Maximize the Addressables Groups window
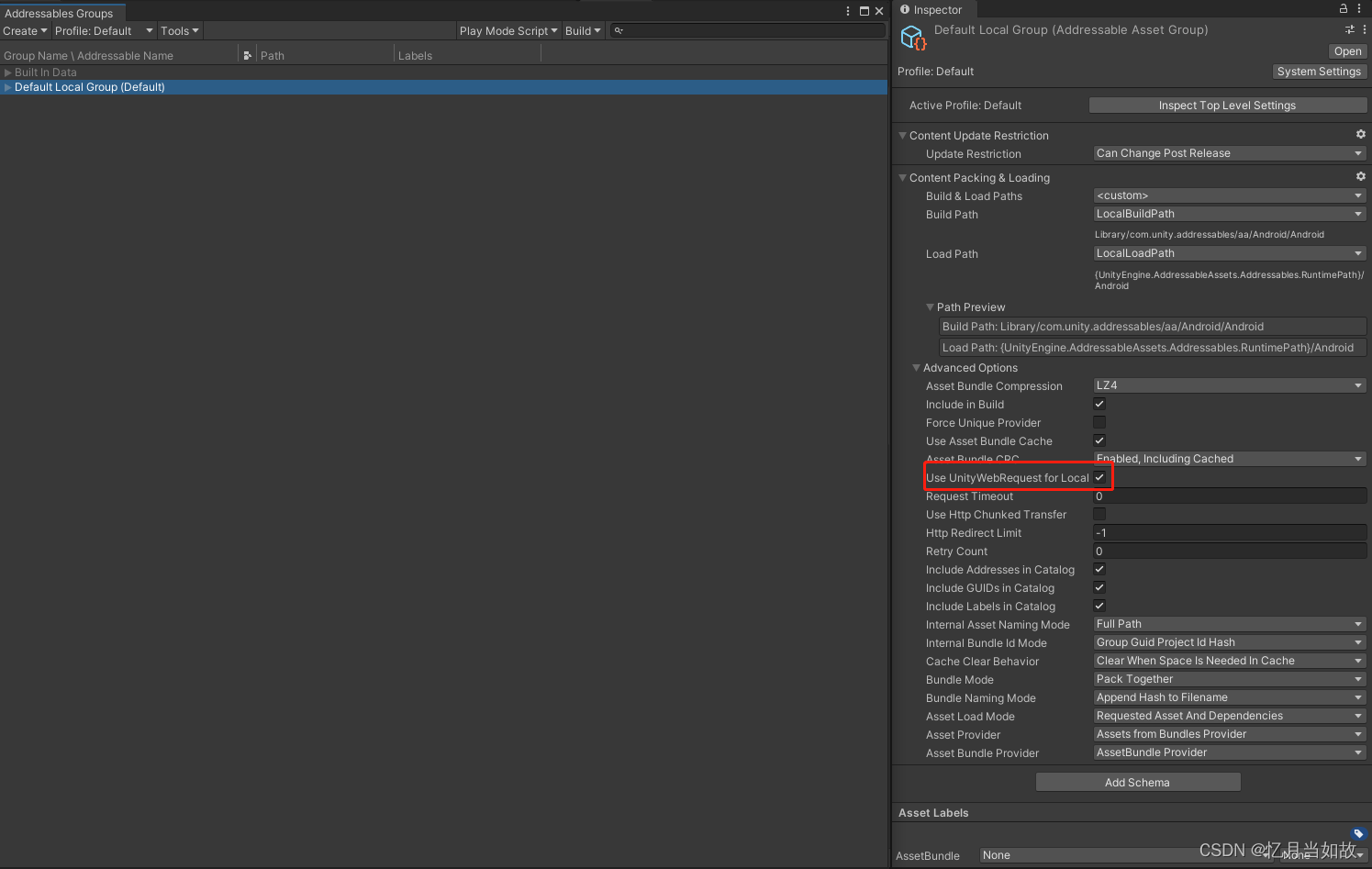Viewport: 1372px width, 869px height. click(x=864, y=11)
